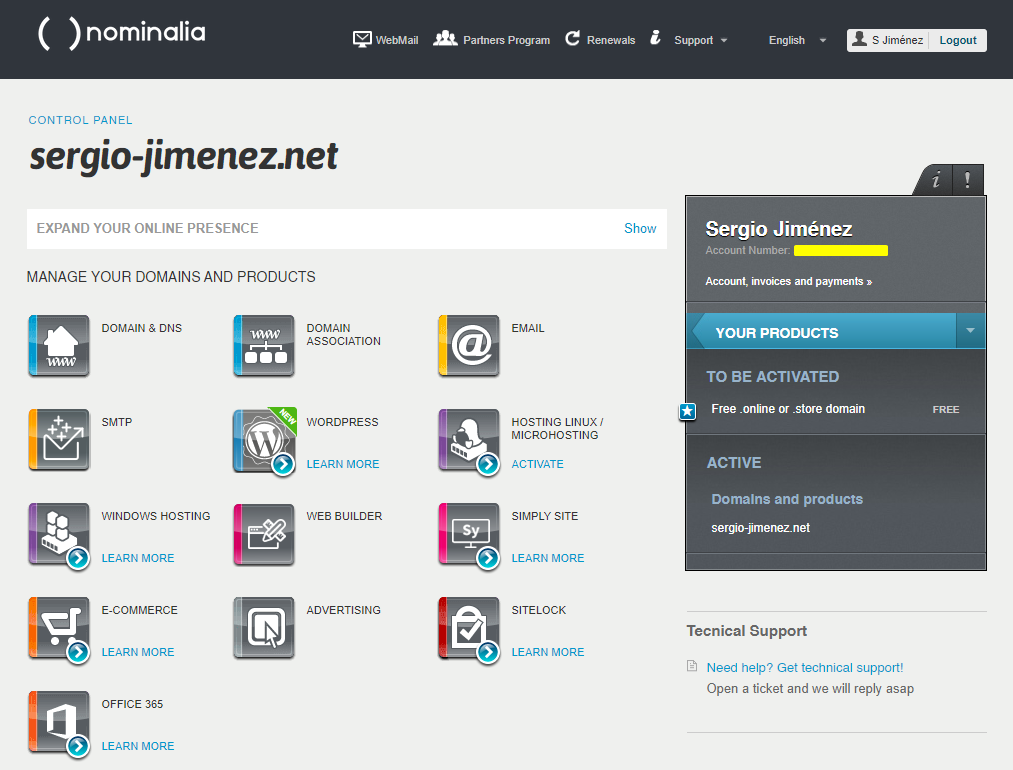Image resolution: width=1013 pixels, height=770 pixels.
Task: Open the exclamation alerts tab icon
Action: coord(967,180)
